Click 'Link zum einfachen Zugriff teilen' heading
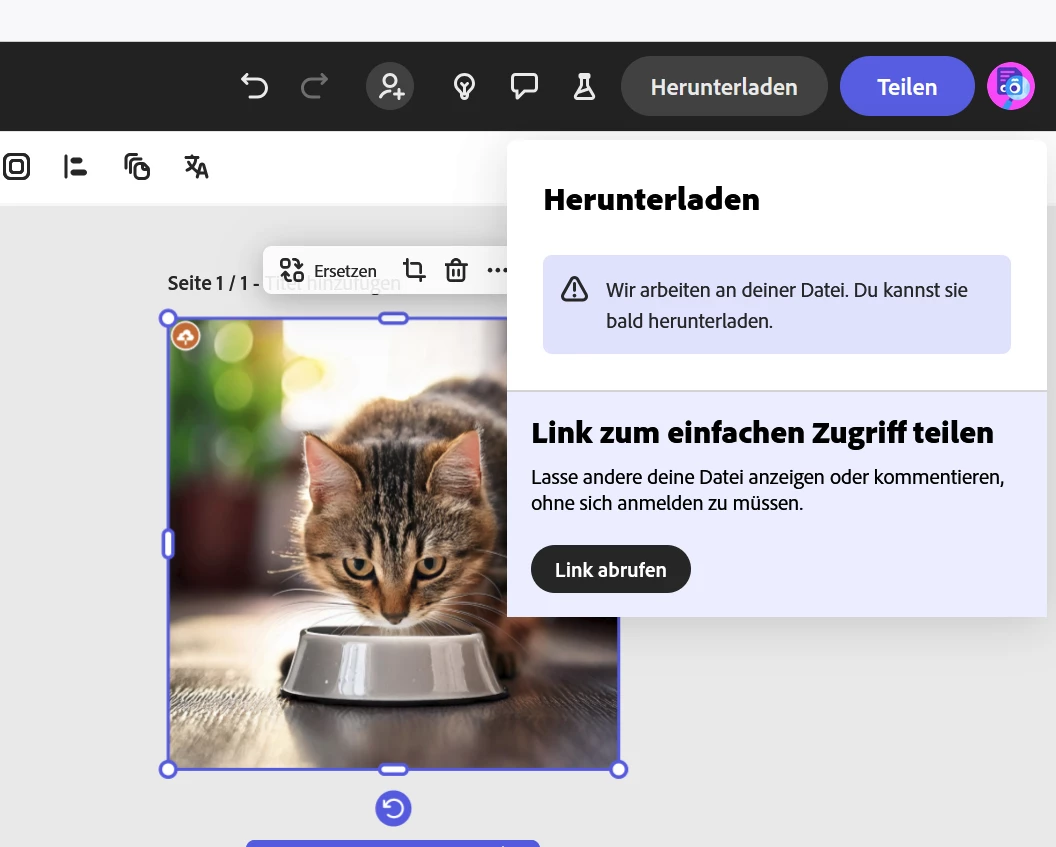The width and height of the screenshot is (1056, 847). [x=762, y=433]
